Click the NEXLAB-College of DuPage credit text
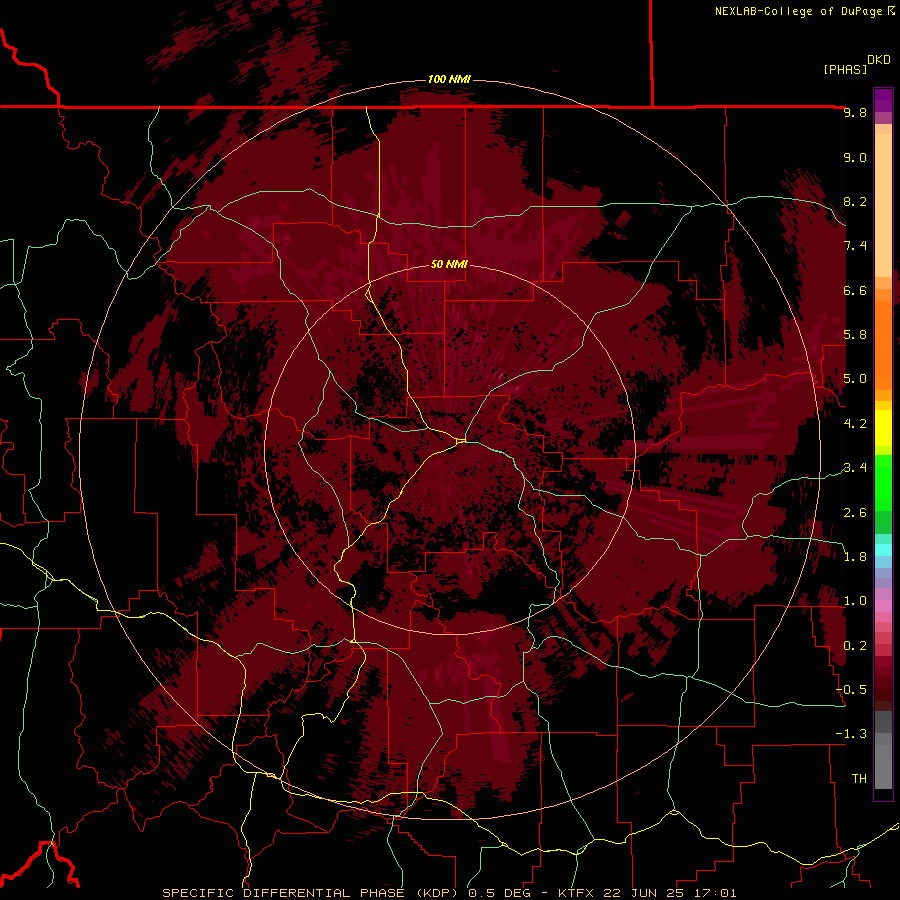This screenshot has height=900, width=900. pyautogui.click(x=798, y=11)
